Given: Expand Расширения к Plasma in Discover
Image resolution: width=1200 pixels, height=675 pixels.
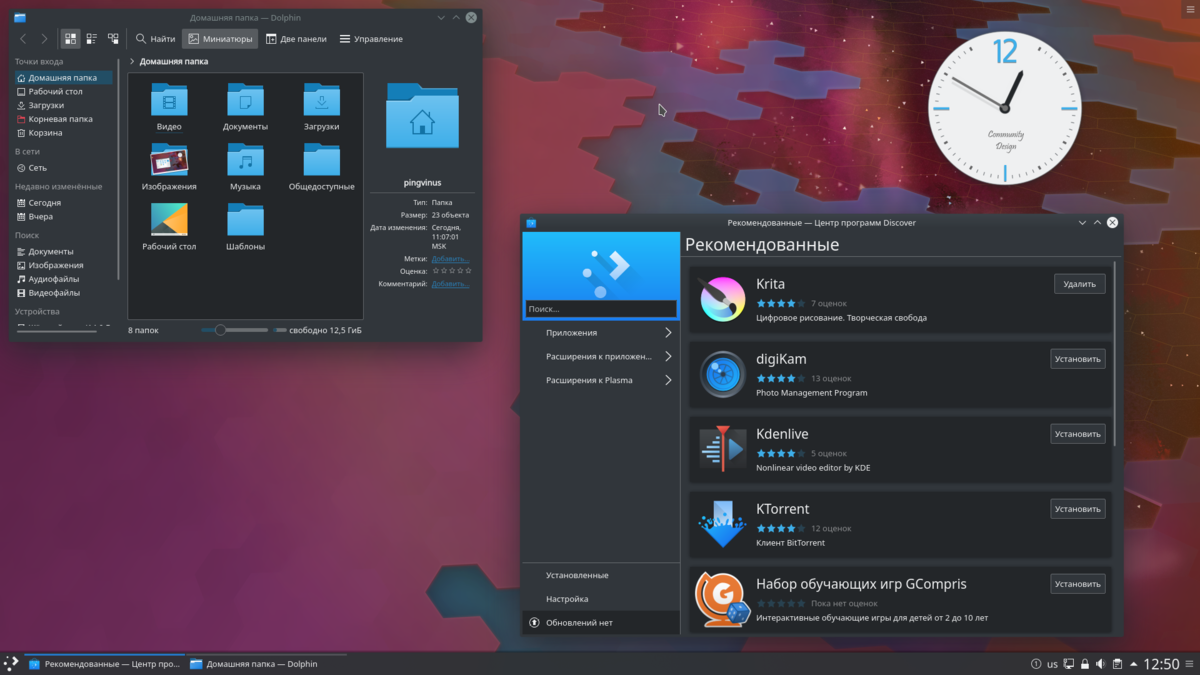Looking at the screenshot, I should [601, 380].
